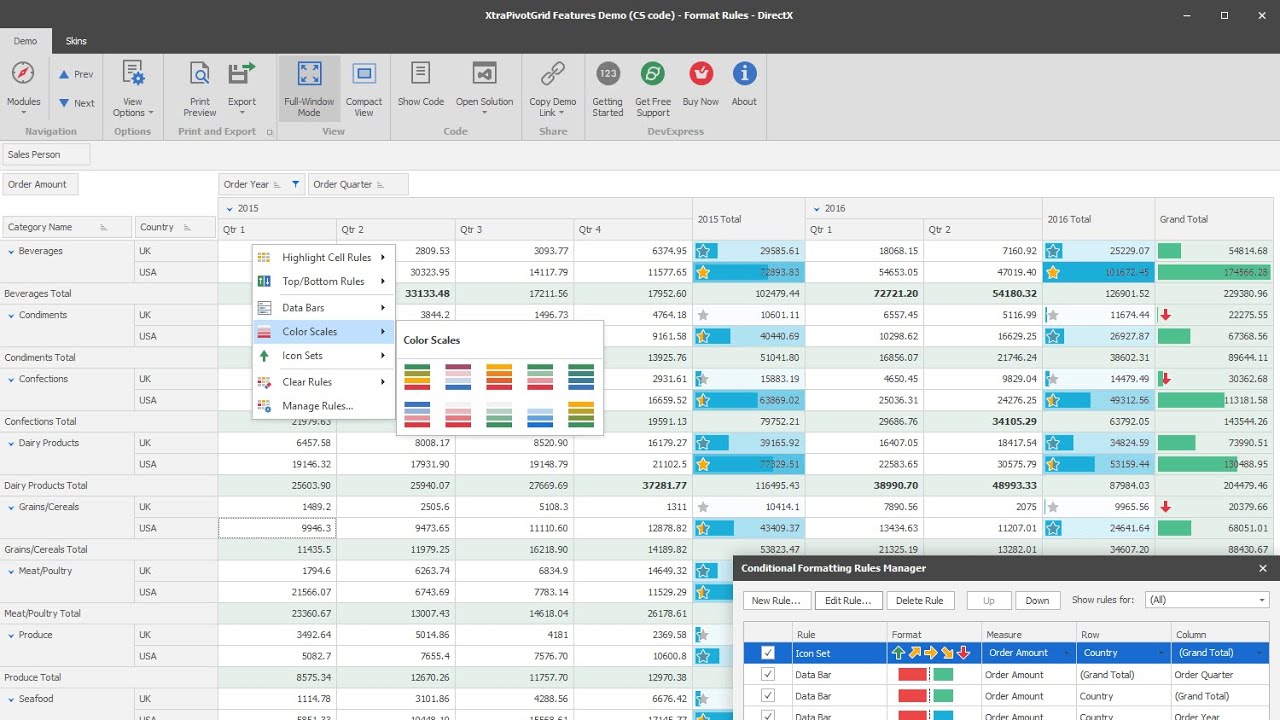This screenshot has height=720, width=1280.
Task: Collapse the Grains/Cereals category
Action: tap(11, 507)
